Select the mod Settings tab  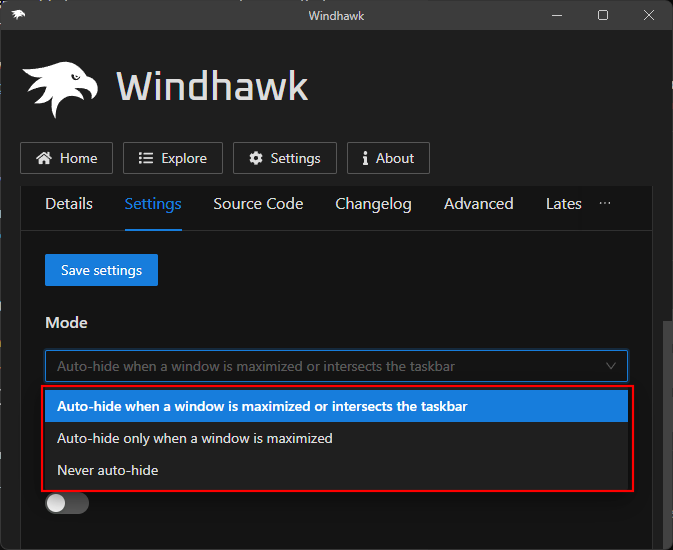pyautogui.click(x=153, y=204)
